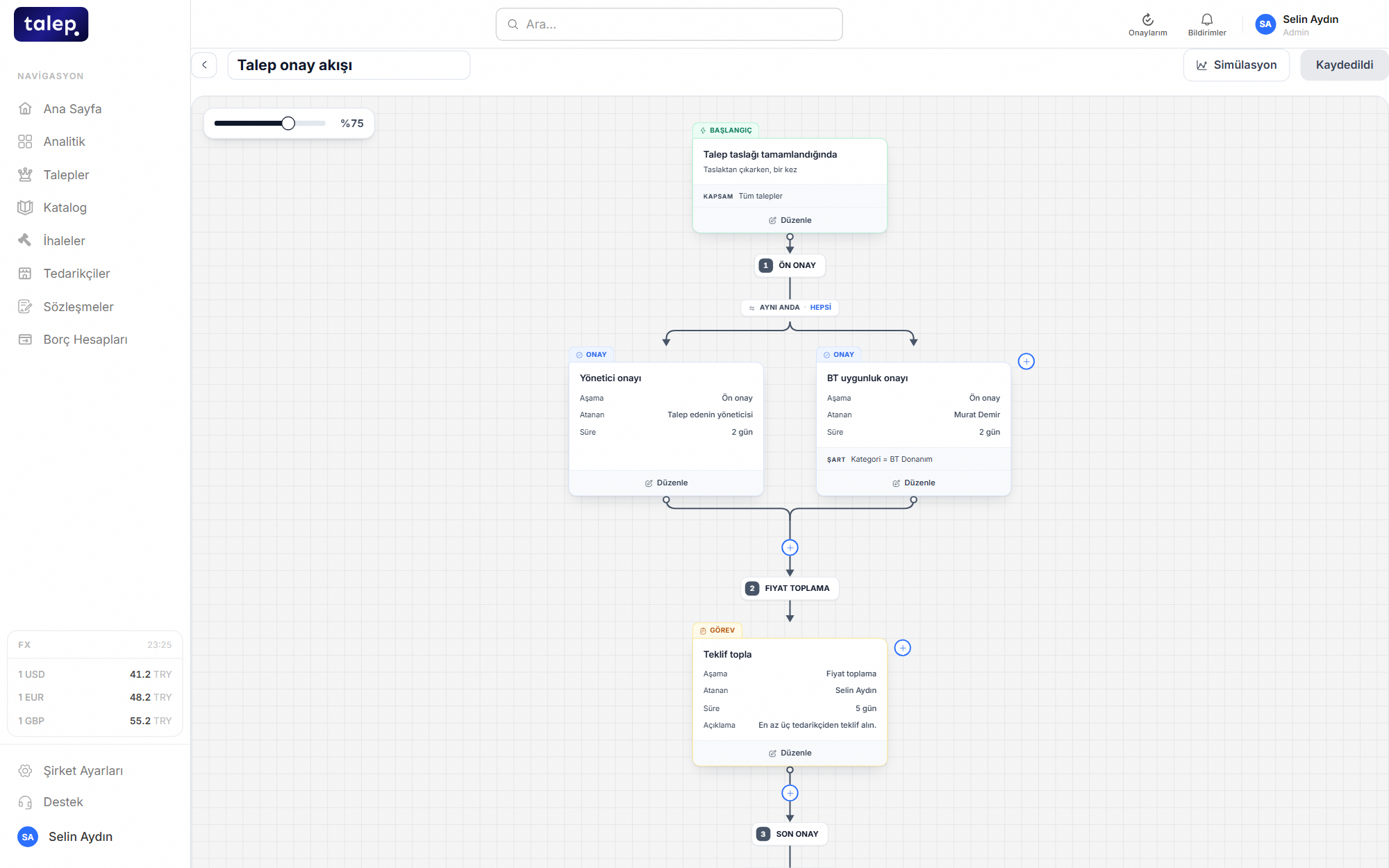Click the 1 GBP exchange rate row
This screenshot has height=868, width=1389.
click(x=95, y=721)
